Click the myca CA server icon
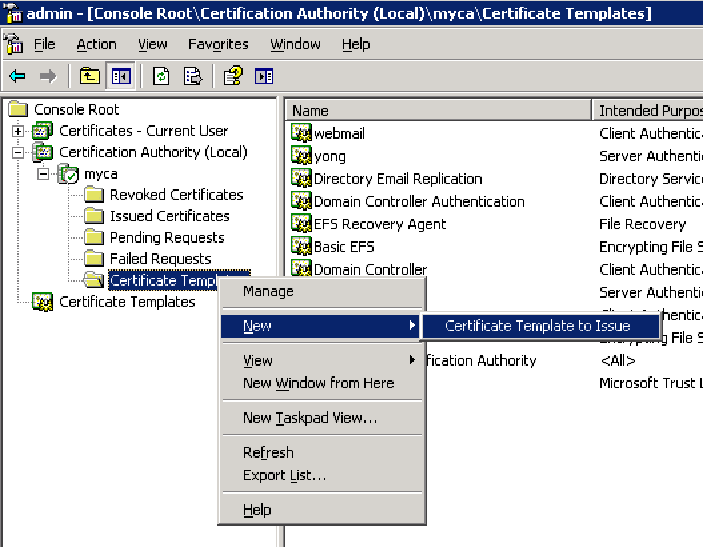Viewport: 703px width, 547px height. tap(69, 174)
